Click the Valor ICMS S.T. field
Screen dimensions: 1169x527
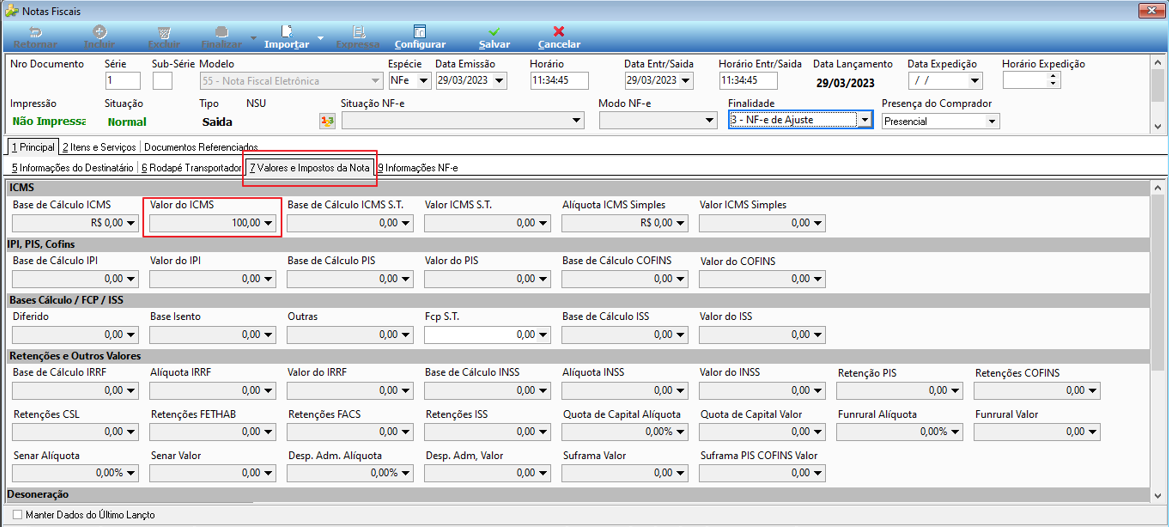pyautogui.click(x=487, y=222)
